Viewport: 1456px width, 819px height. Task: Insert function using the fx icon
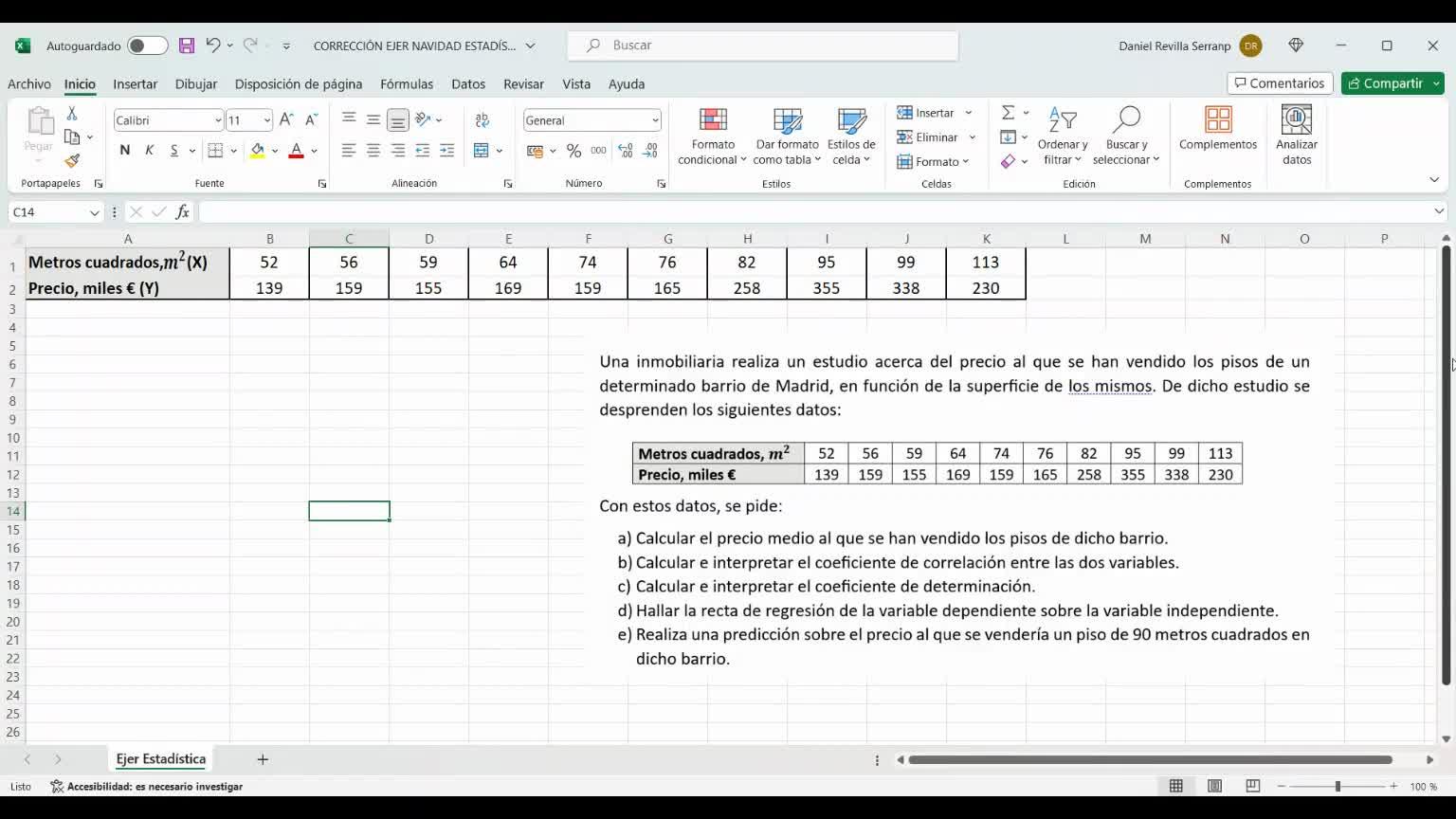coord(182,212)
